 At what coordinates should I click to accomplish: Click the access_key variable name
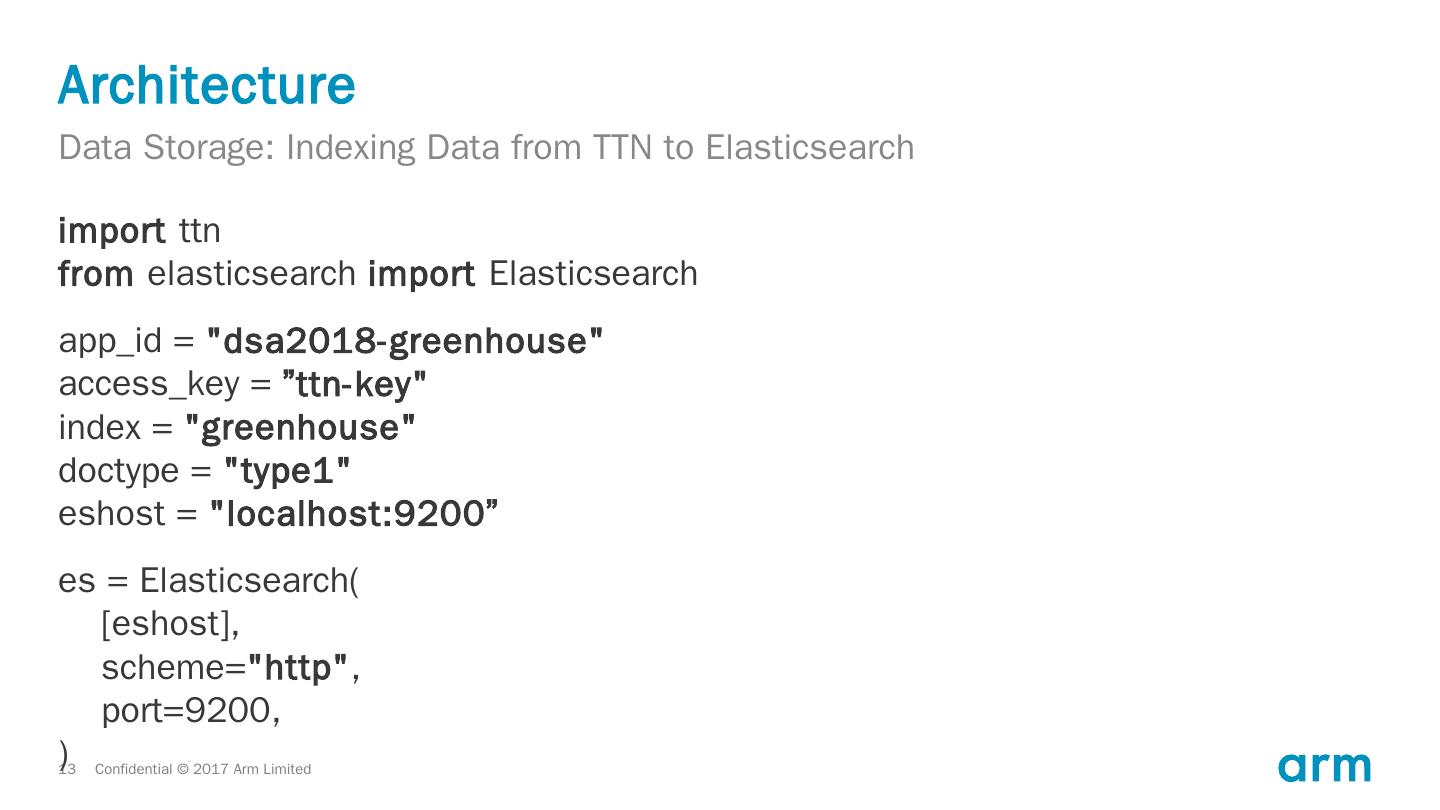[150, 384]
